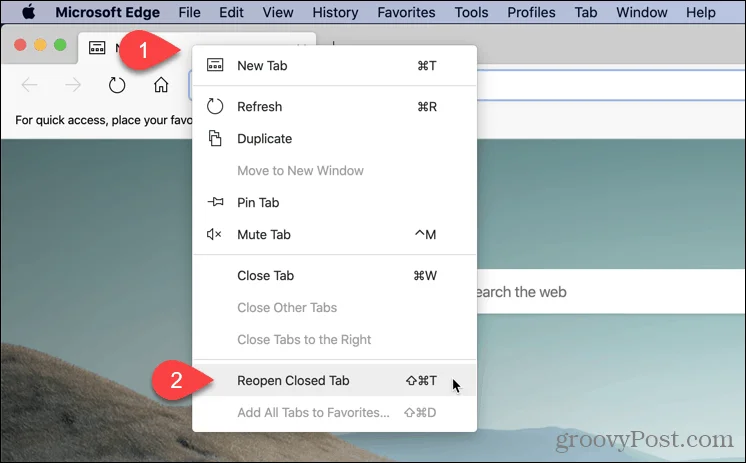Click the New Tab menu icon

215,65
